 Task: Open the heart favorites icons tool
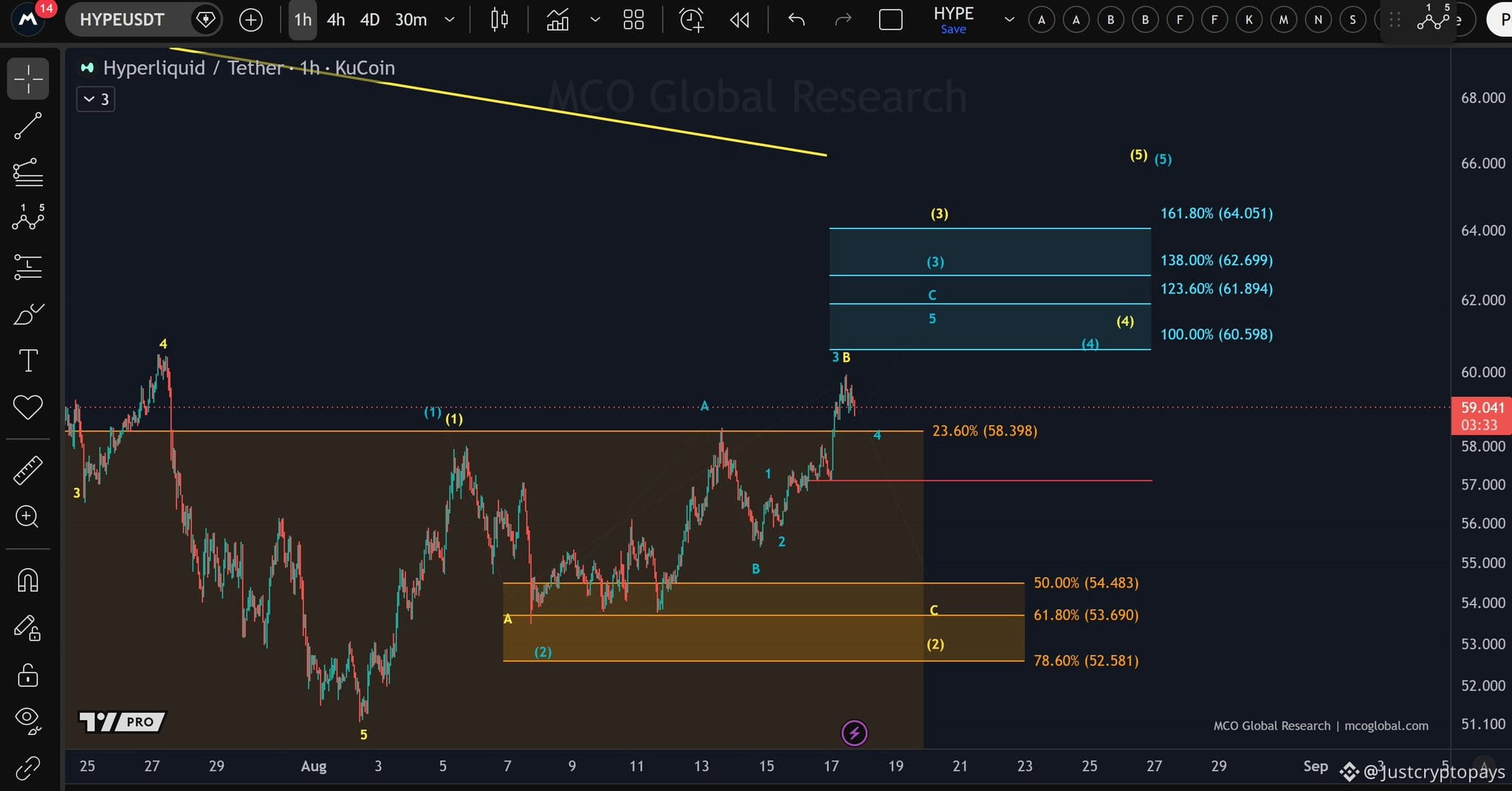pos(28,407)
